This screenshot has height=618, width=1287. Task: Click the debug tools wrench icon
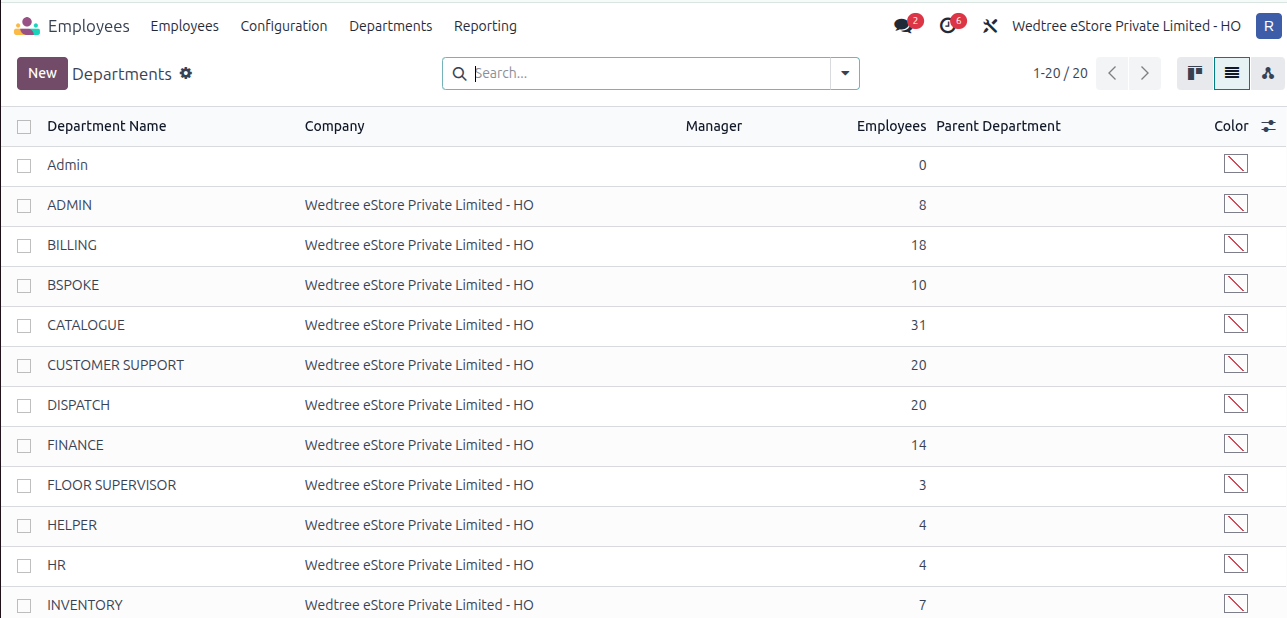(990, 26)
